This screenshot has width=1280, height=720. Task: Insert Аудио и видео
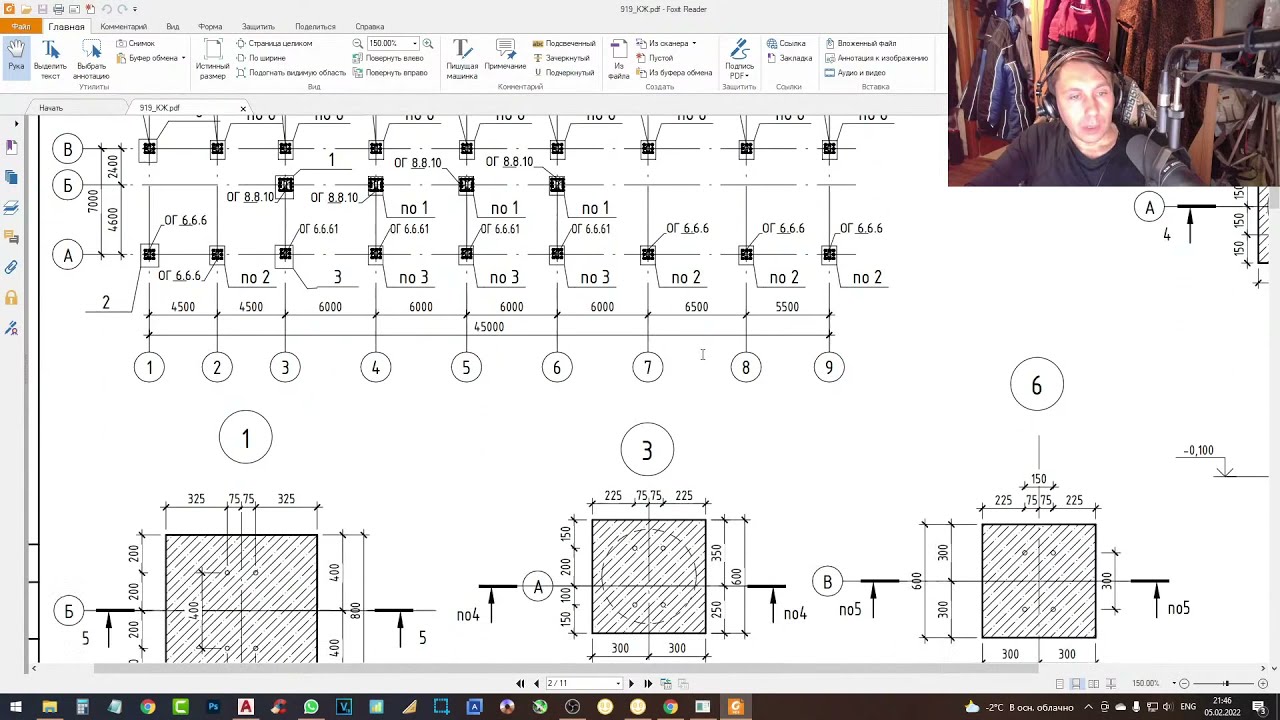(x=855, y=73)
